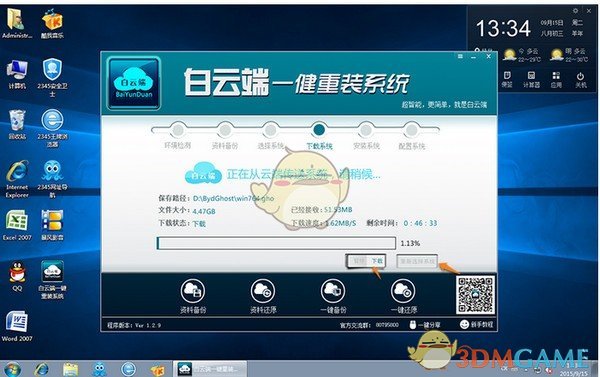Open 计算机 Computer desktop icon
The height and width of the screenshot is (377, 600).
point(17,74)
